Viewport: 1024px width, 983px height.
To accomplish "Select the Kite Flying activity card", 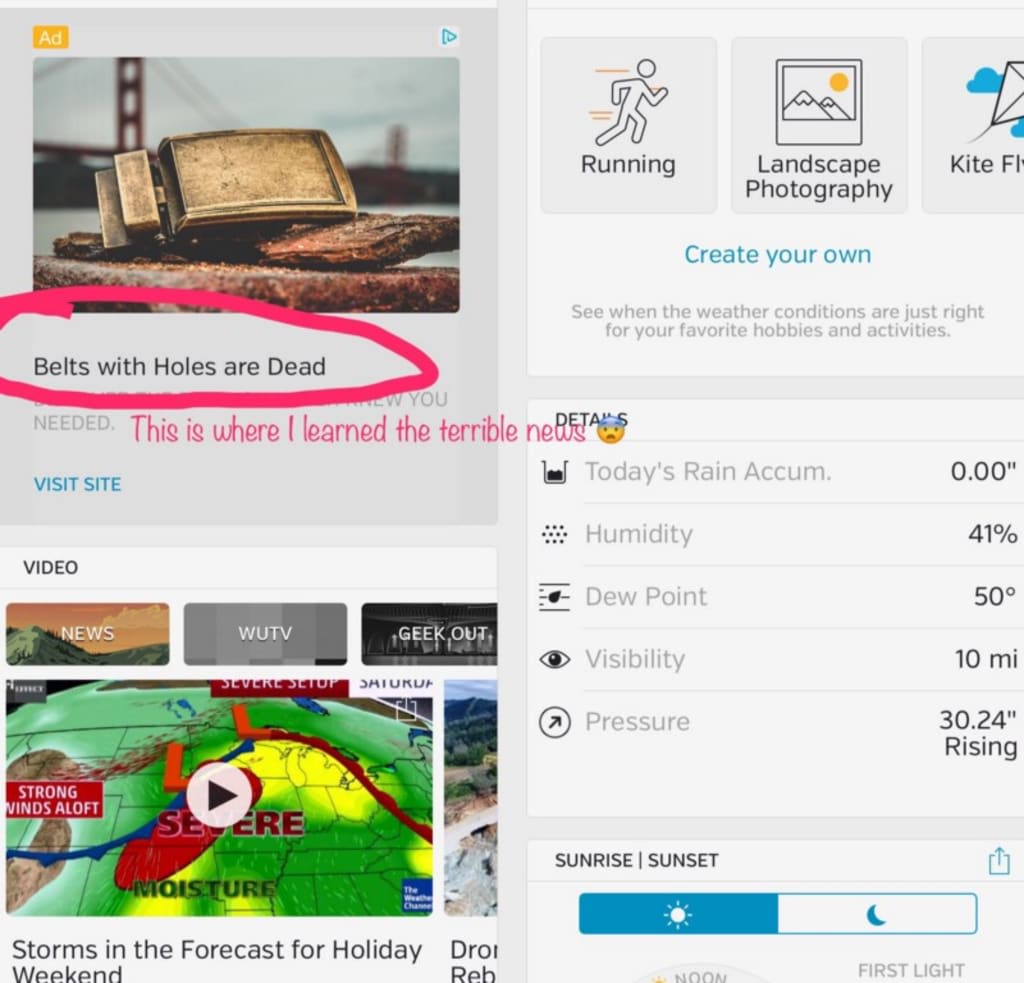I will pyautogui.click(x=973, y=125).
